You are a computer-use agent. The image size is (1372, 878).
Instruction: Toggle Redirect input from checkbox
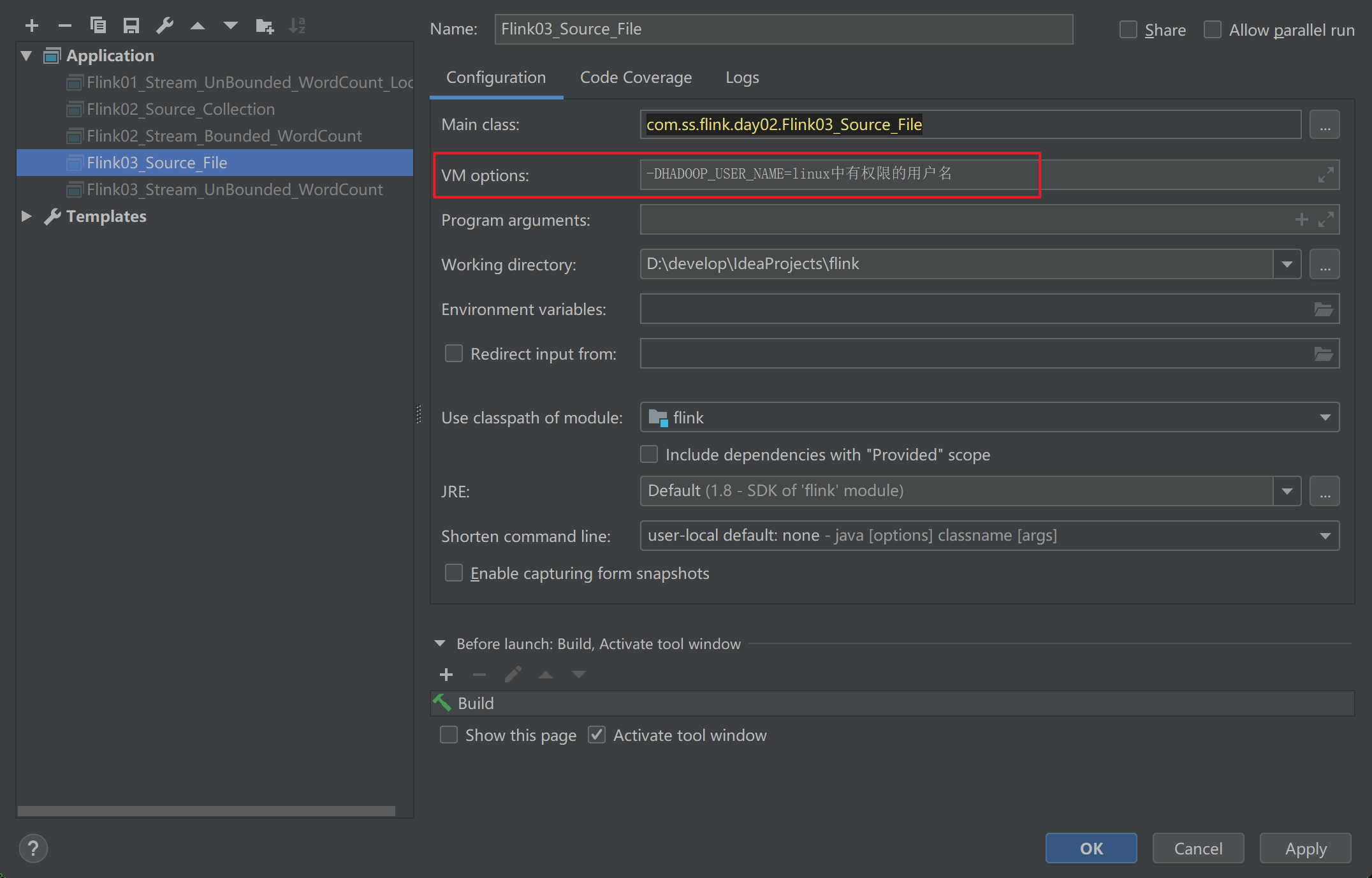[x=454, y=353]
